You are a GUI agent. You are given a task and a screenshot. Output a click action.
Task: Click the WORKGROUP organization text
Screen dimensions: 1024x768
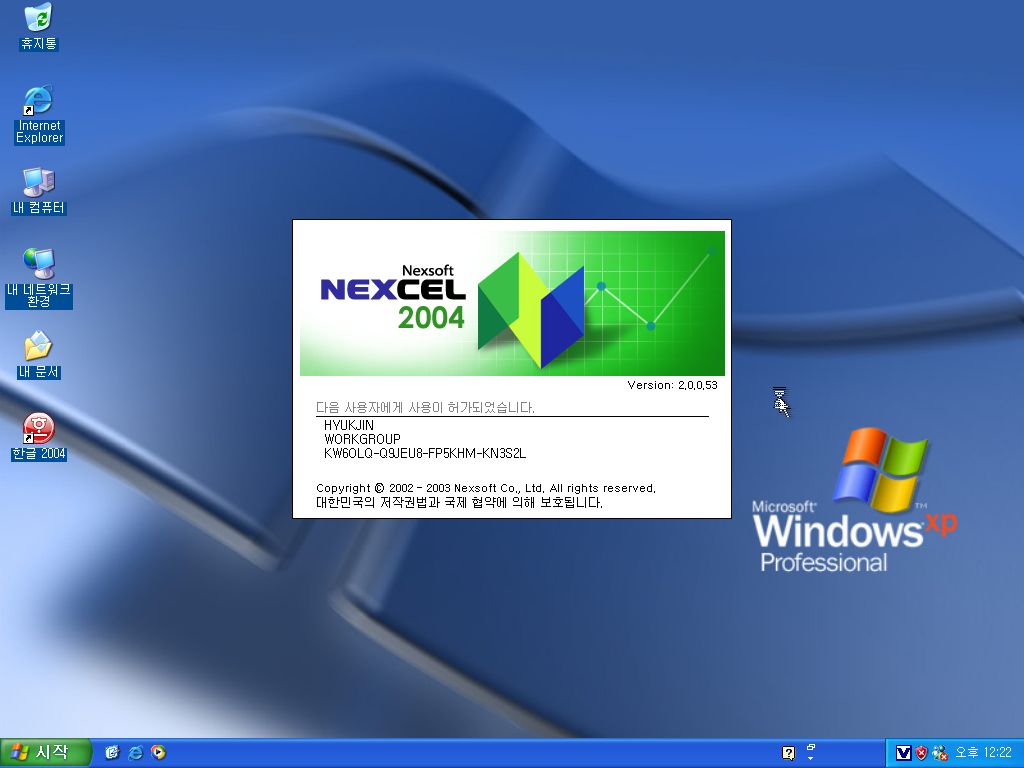tap(362, 439)
